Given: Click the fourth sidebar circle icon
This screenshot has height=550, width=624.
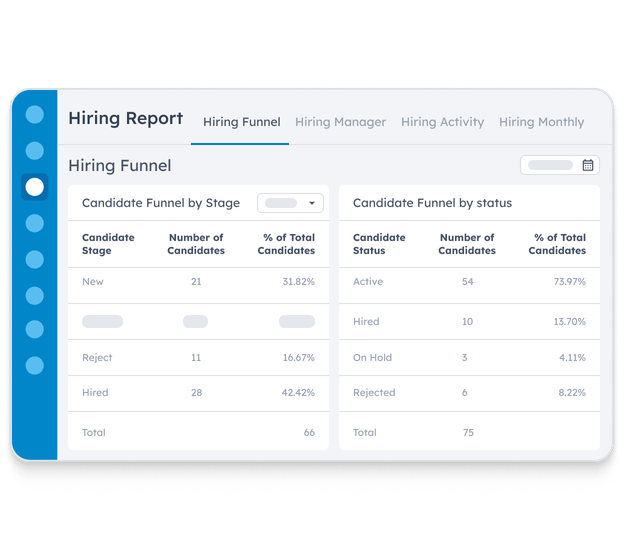Looking at the screenshot, I should [35, 223].
